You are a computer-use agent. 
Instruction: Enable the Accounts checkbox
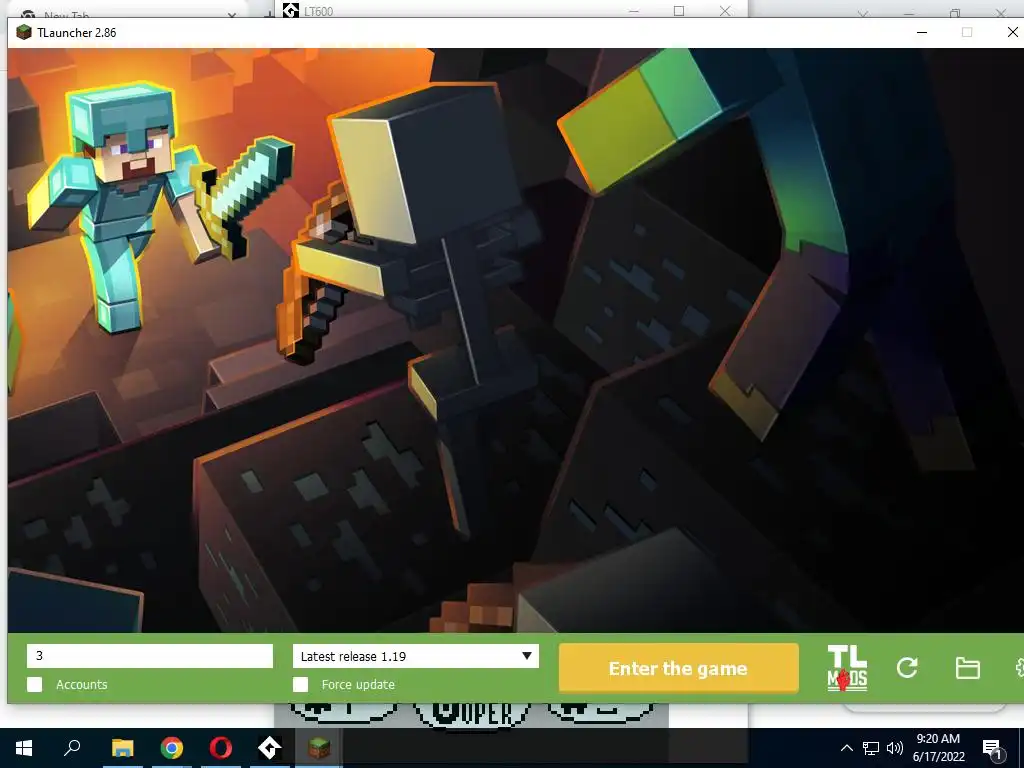pyautogui.click(x=35, y=684)
